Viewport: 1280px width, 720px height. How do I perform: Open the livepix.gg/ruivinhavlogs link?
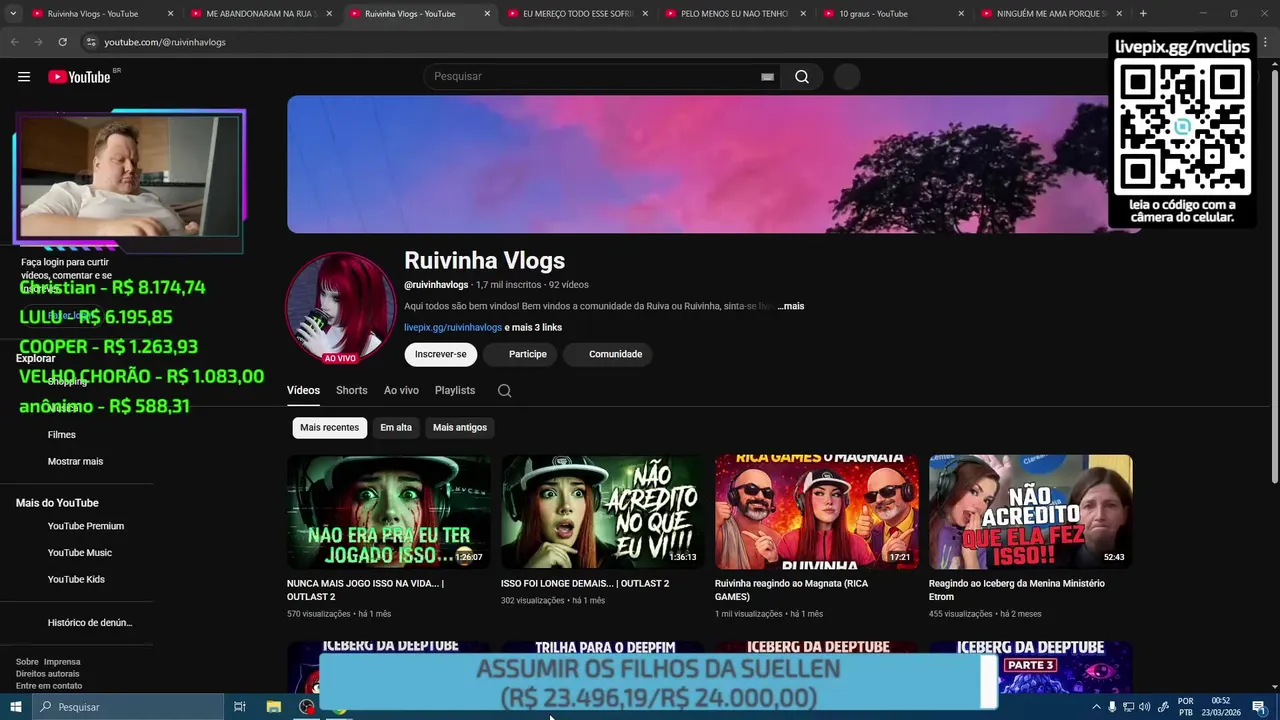click(453, 328)
